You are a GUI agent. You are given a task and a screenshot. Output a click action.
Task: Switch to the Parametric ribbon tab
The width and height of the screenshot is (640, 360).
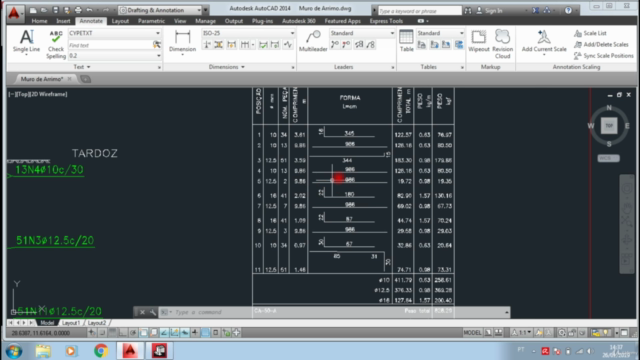(151, 21)
